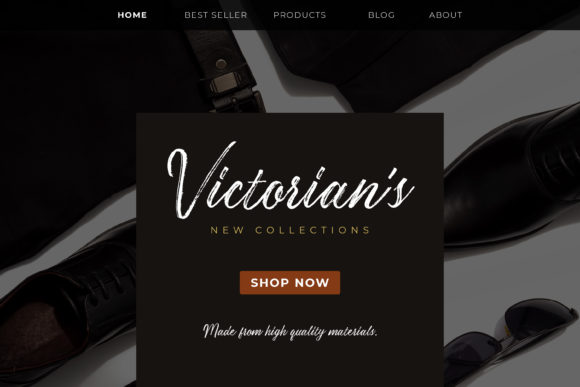
Task: Open the HOME navigation link
Action: pos(132,15)
